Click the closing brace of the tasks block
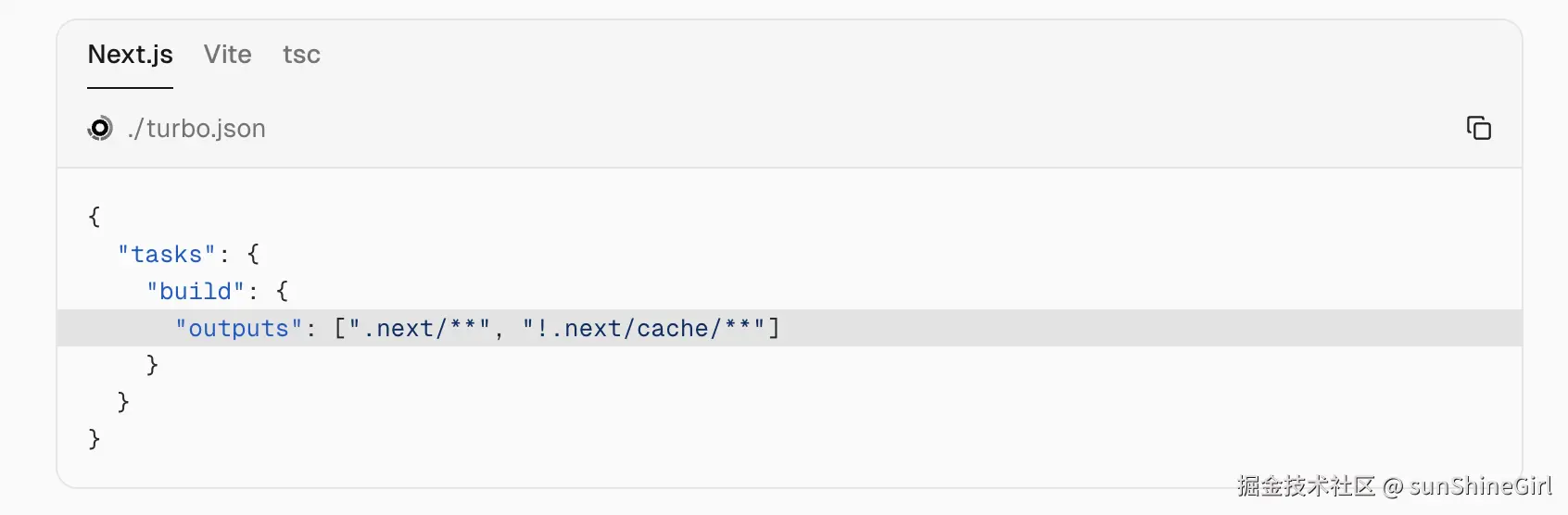The height and width of the screenshot is (515, 1568). [123, 402]
